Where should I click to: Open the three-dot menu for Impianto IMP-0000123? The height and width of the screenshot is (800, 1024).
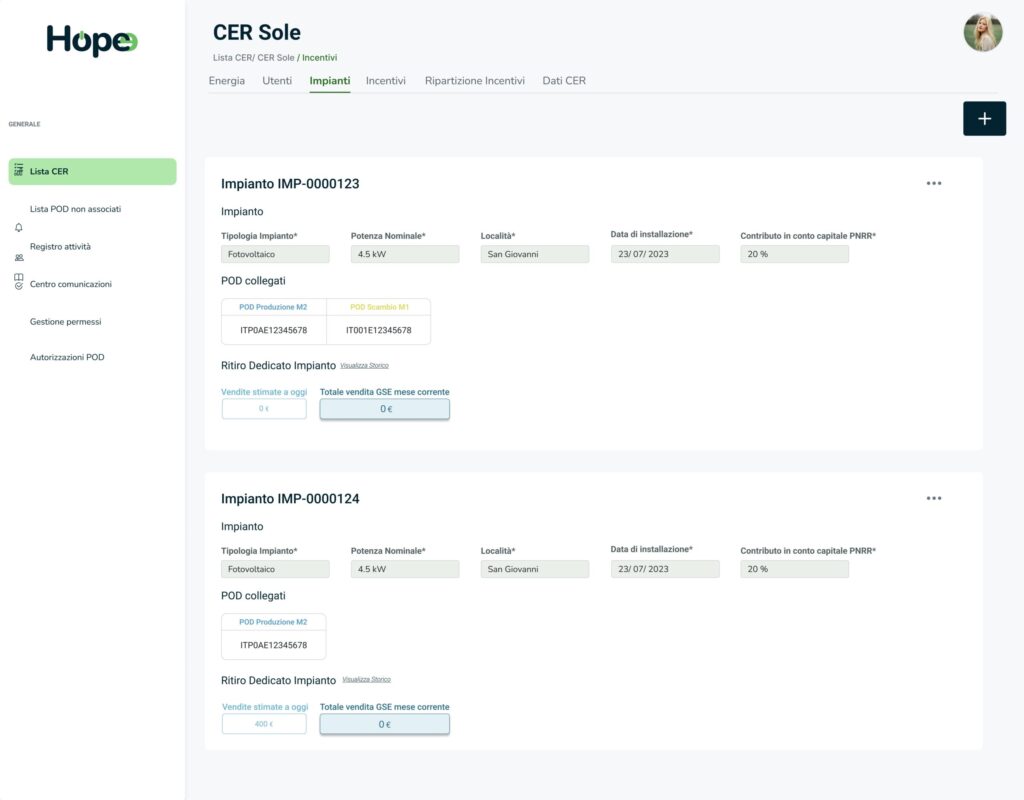pos(933,183)
